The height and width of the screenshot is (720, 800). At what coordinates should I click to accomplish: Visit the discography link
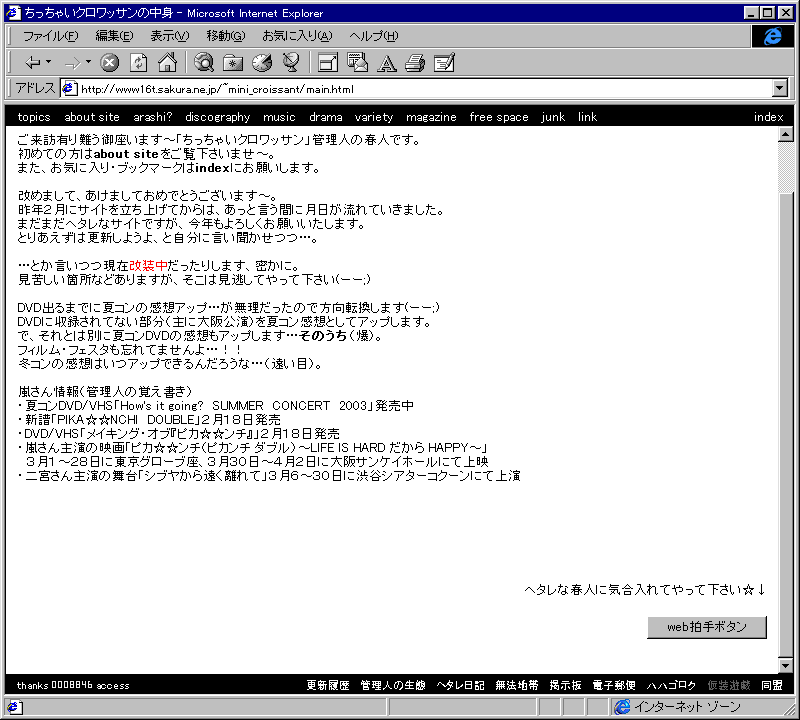coord(218,117)
